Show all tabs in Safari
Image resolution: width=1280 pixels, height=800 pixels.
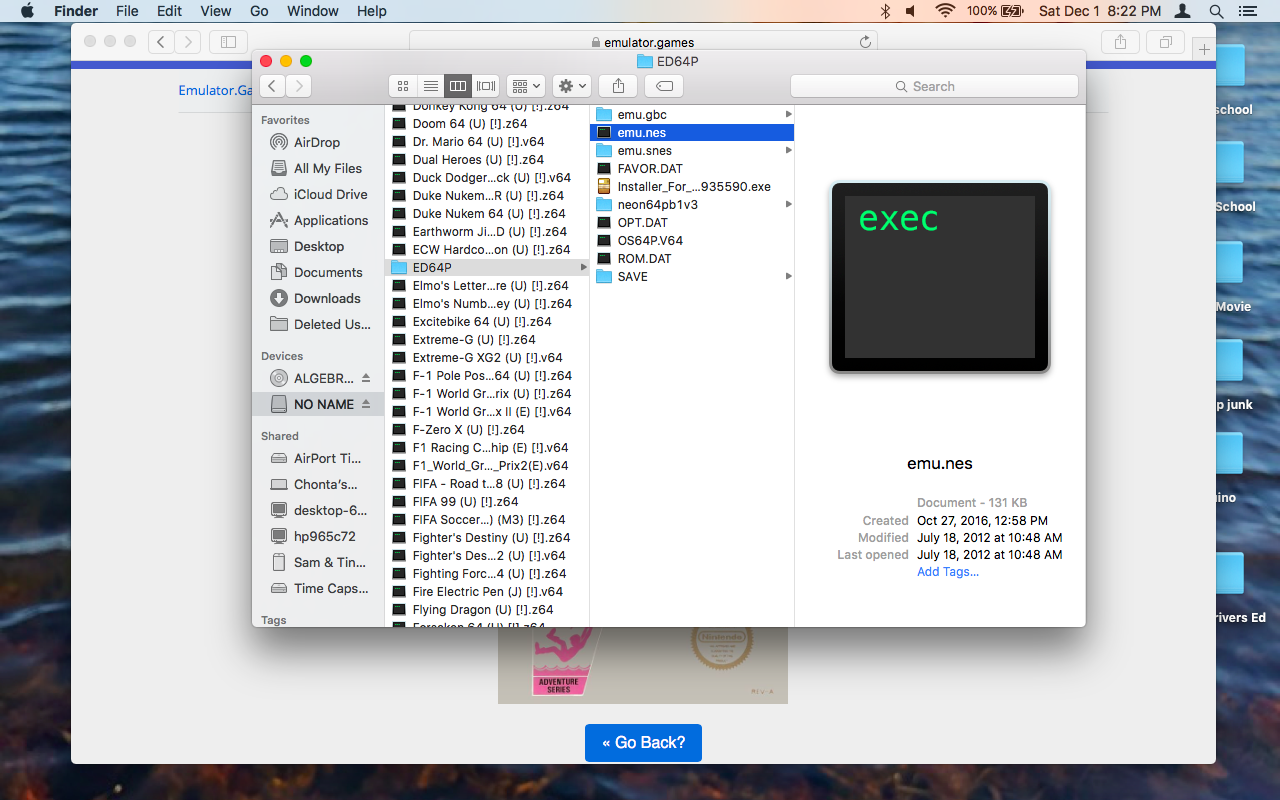coord(1165,42)
